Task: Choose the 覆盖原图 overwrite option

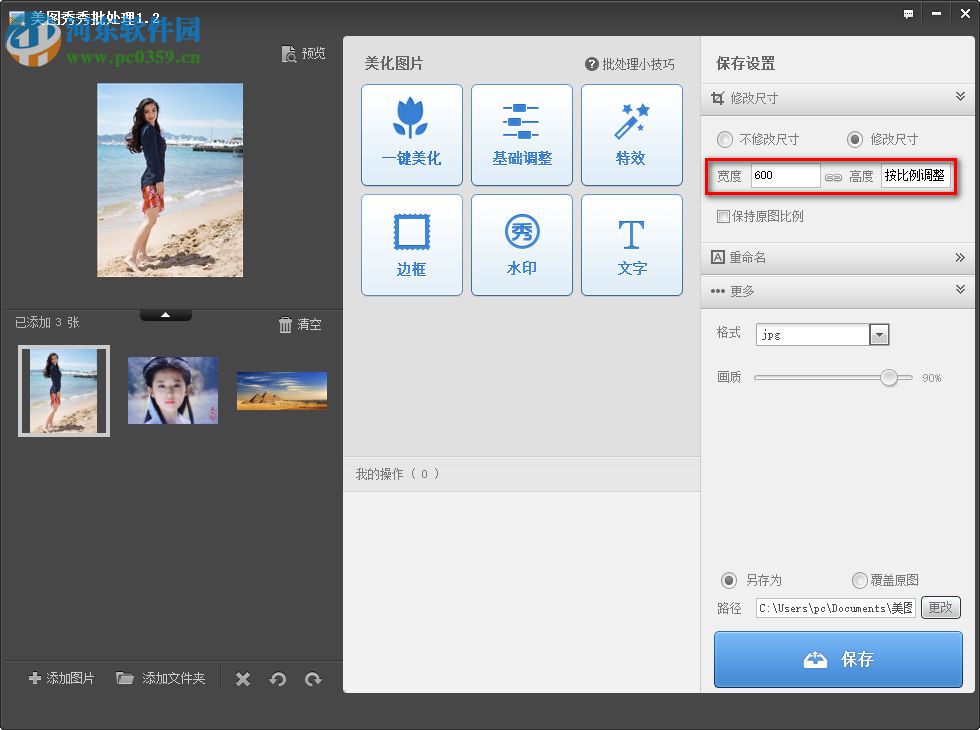Action: click(859, 580)
